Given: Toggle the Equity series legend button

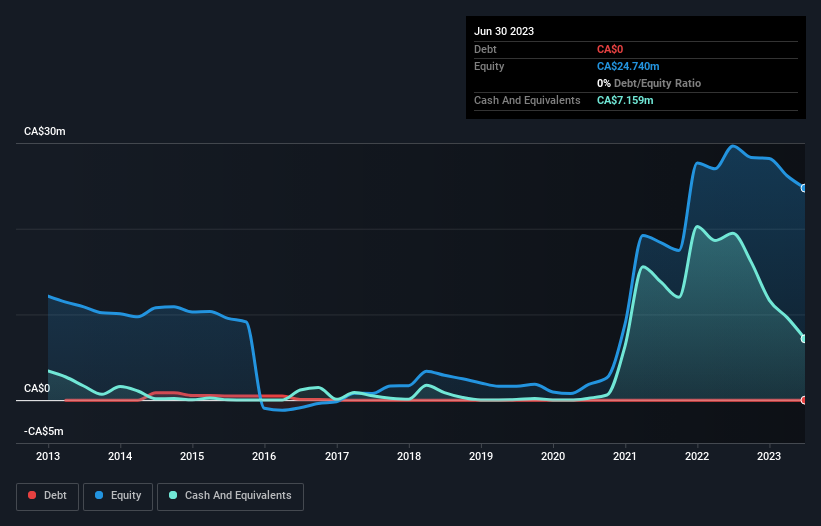Looking at the screenshot, I should click(x=118, y=496).
